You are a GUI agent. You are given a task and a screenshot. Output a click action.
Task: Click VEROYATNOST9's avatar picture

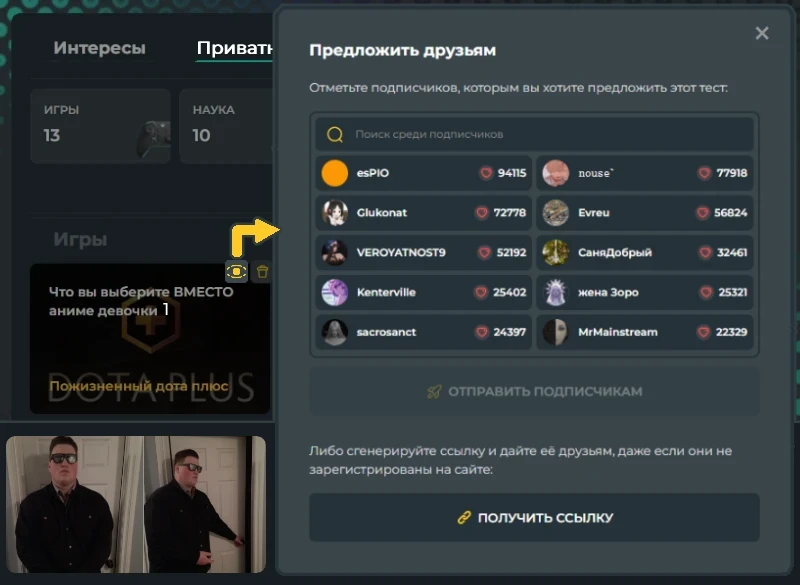335,252
